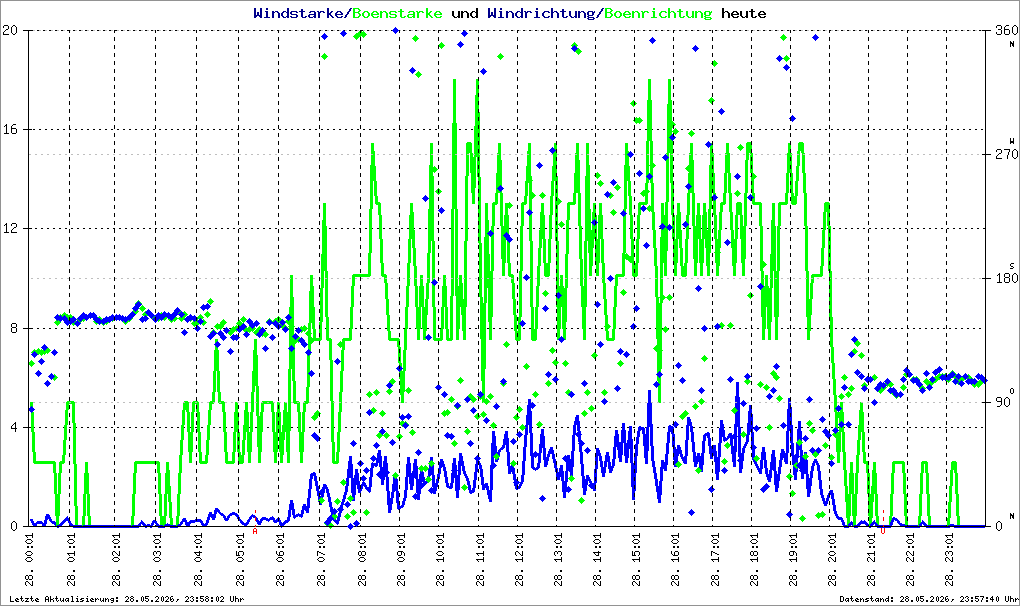Click the time label 28. 00:01
This screenshot has height=606, width=1020.
pos(30,560)
